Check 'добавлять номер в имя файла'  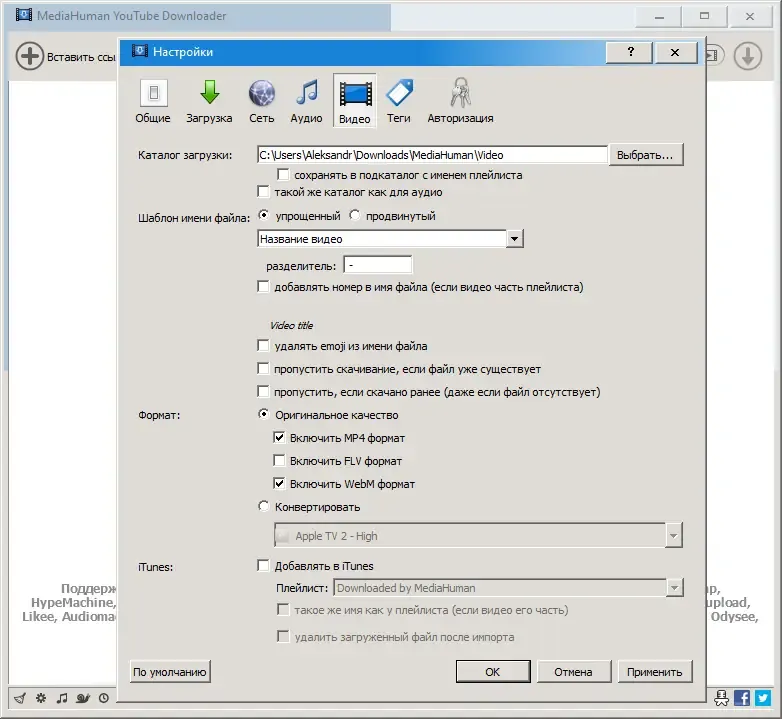[263, 287]
